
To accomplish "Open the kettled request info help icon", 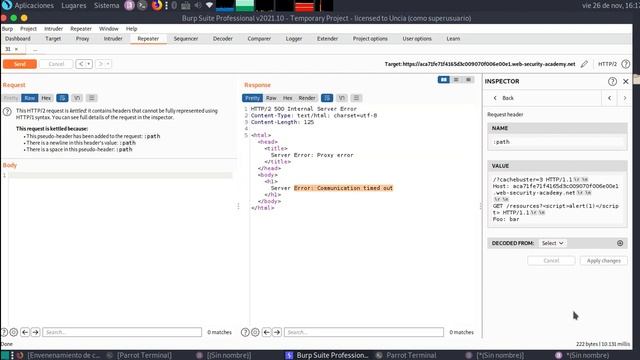I will coord(7,111).
